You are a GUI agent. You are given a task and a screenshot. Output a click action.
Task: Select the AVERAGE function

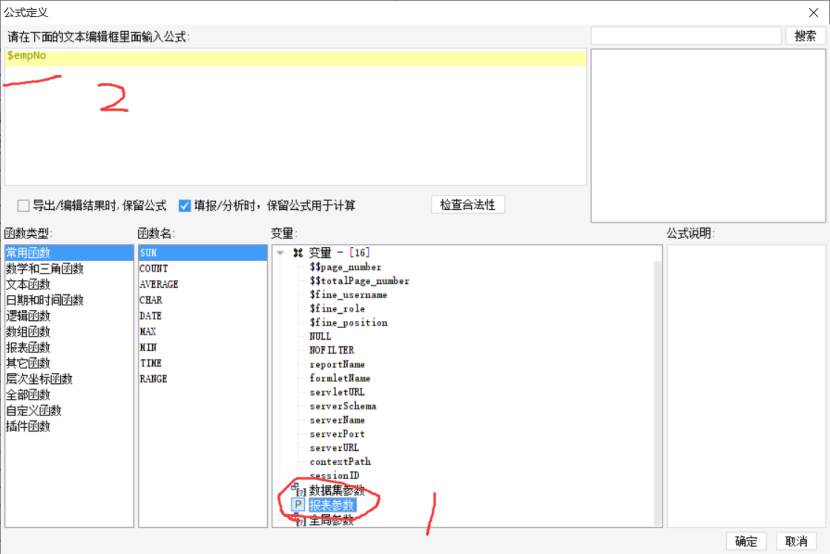tap(203, 285)
